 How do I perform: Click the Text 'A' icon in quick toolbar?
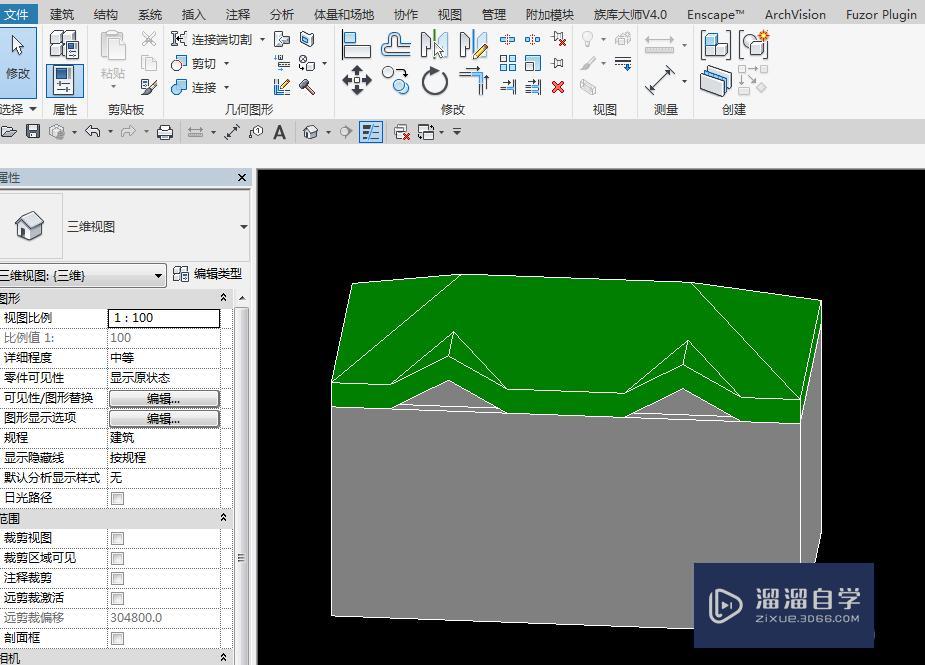[x=280, y=132]
